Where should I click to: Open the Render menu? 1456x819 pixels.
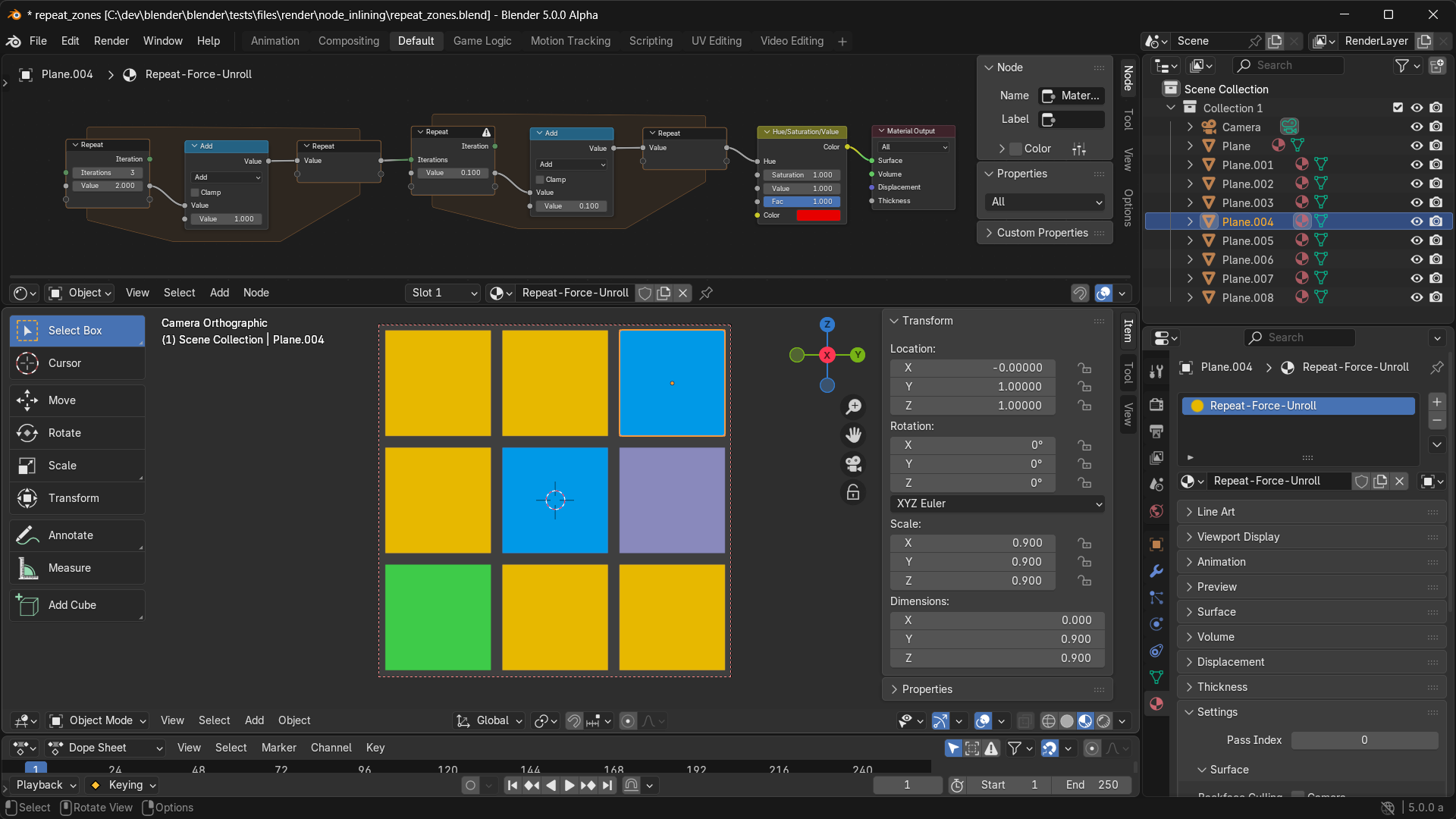(111, 41)
